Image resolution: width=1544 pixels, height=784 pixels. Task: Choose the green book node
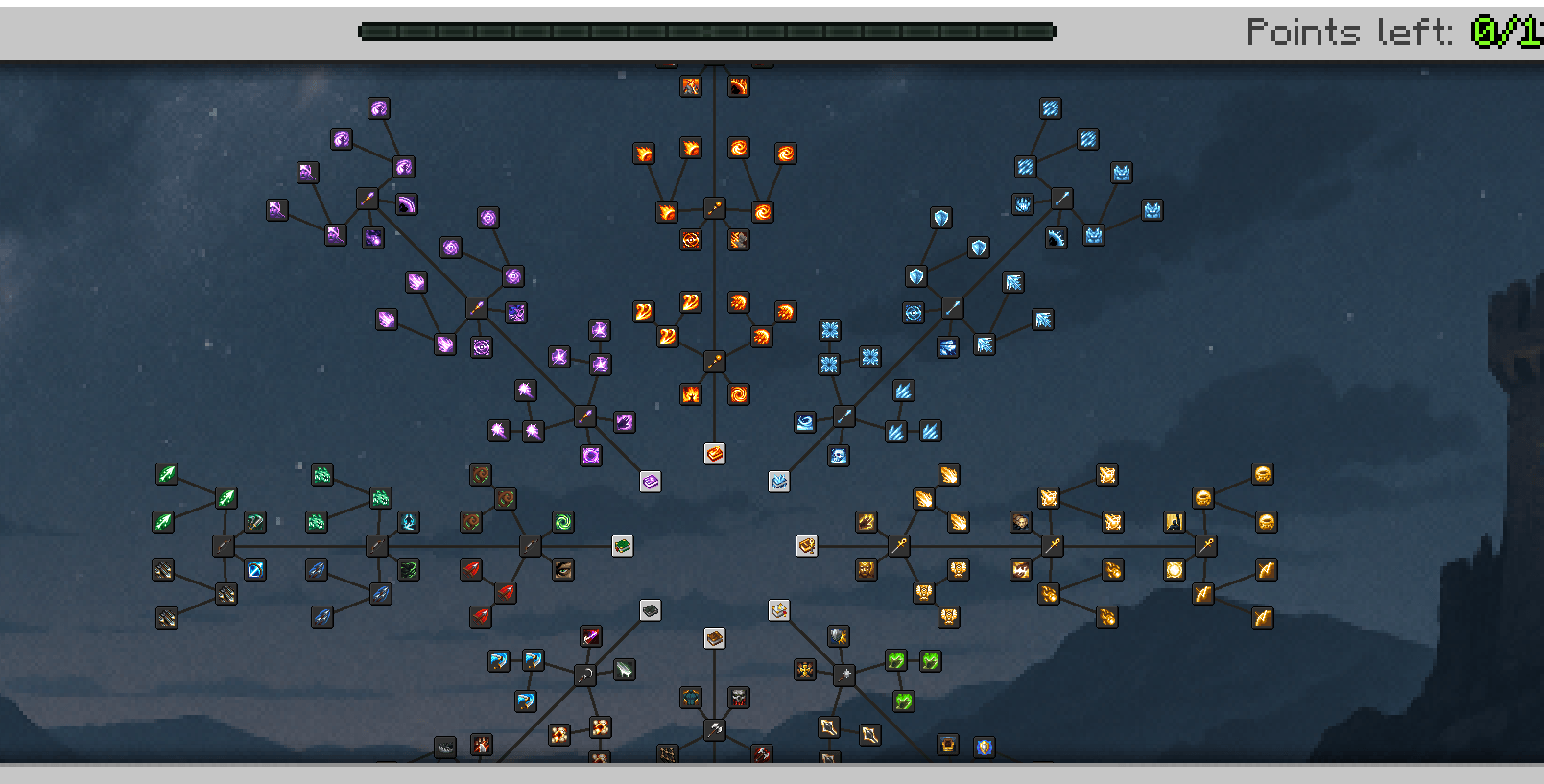click(x=623, y=546)
